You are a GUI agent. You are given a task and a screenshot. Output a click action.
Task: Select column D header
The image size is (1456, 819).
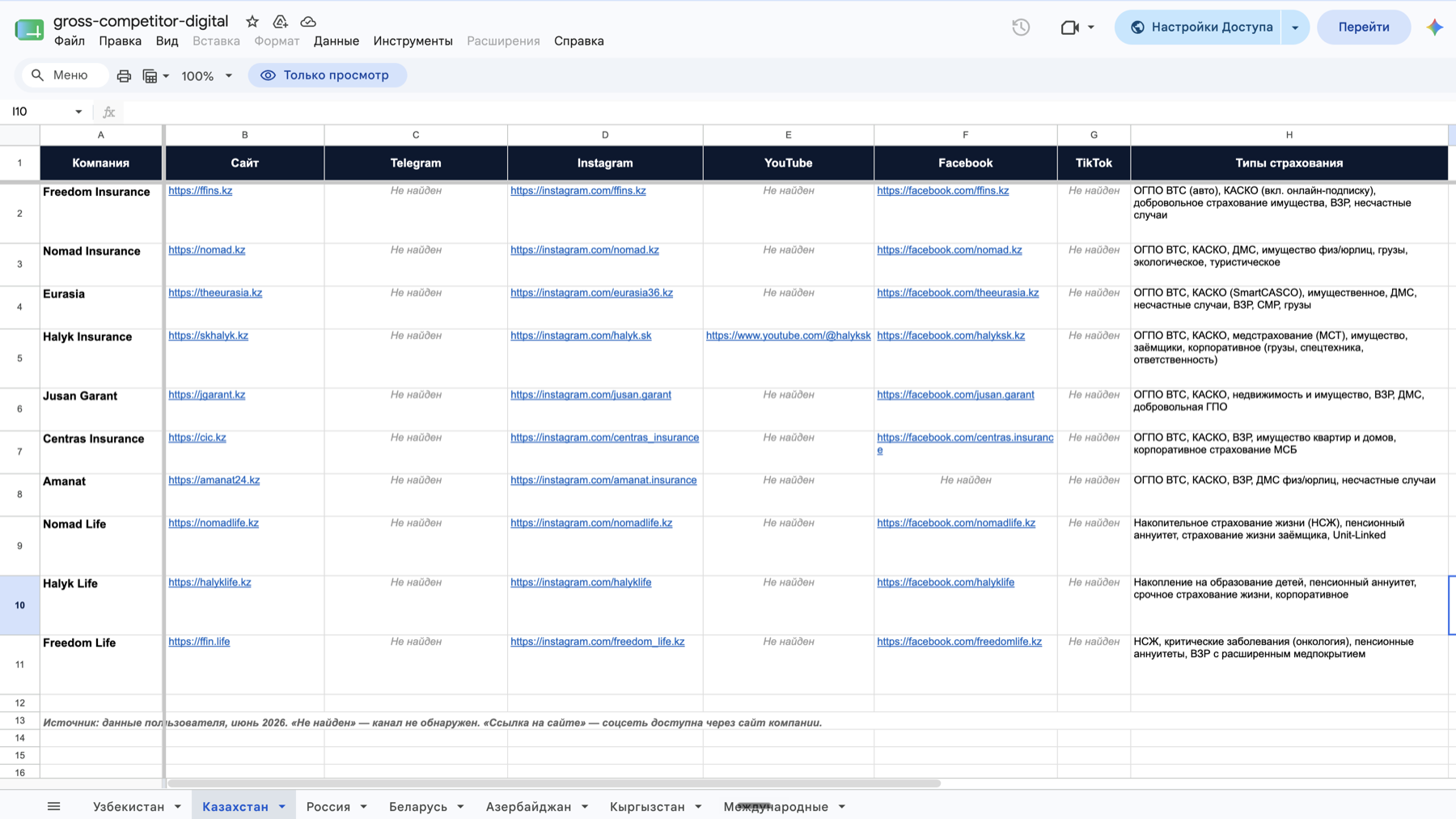point(605,135)
